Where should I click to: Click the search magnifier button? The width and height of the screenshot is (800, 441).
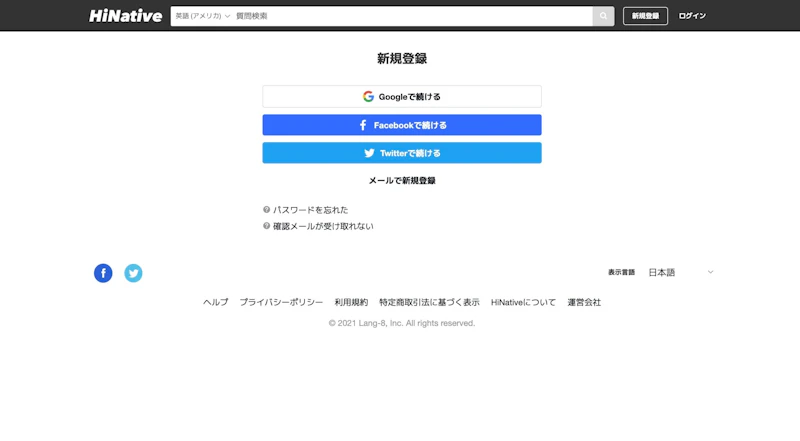(604, 16)
